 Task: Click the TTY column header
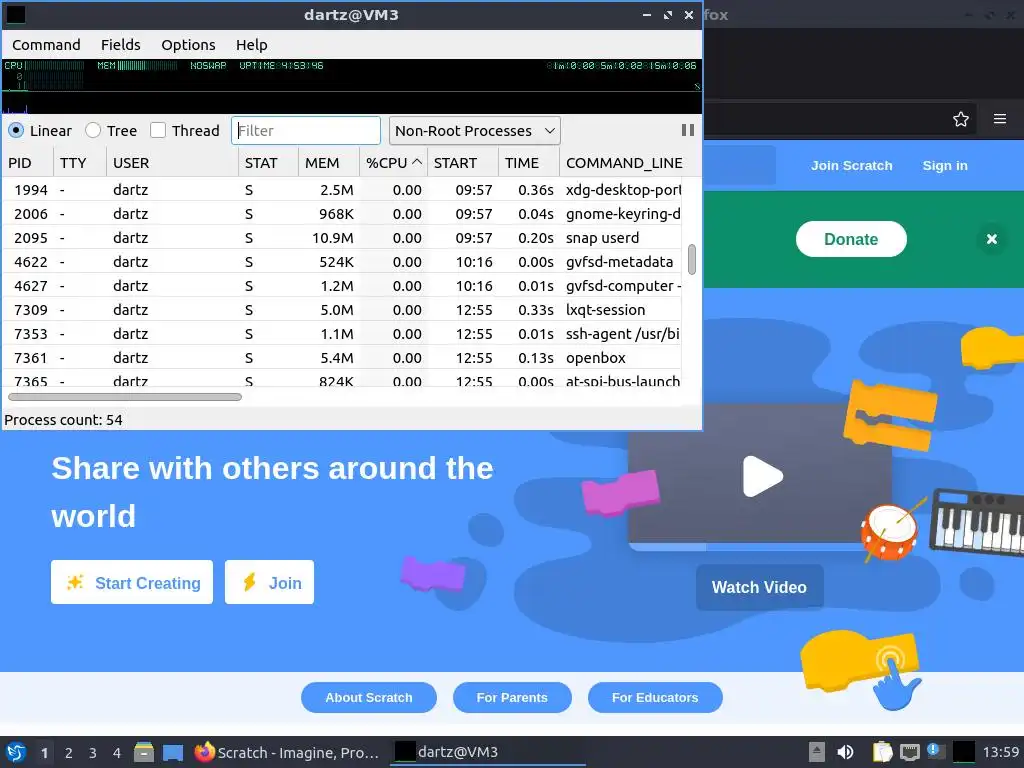(80, 163)
